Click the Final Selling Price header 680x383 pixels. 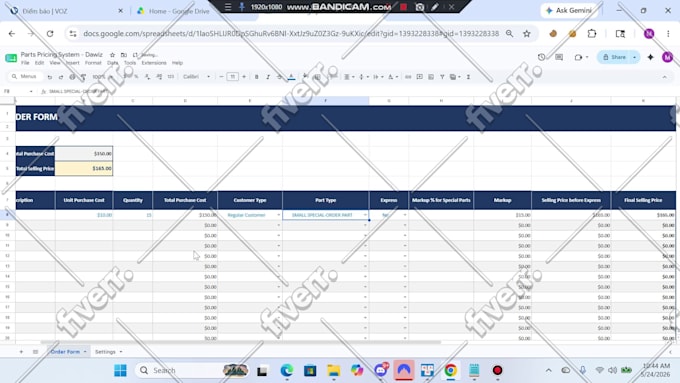(643, 200)
